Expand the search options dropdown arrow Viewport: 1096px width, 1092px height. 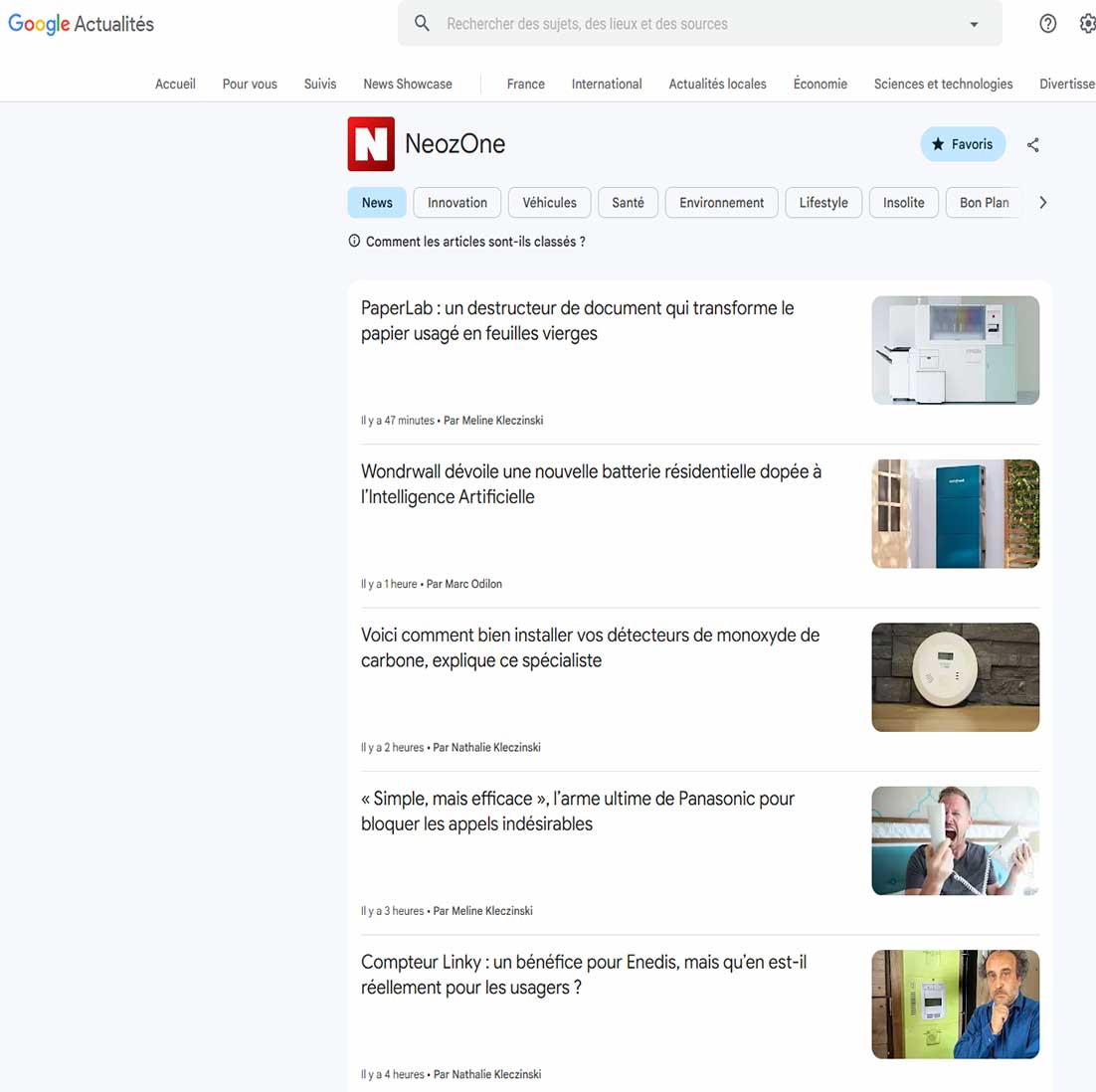click(974, 25)
